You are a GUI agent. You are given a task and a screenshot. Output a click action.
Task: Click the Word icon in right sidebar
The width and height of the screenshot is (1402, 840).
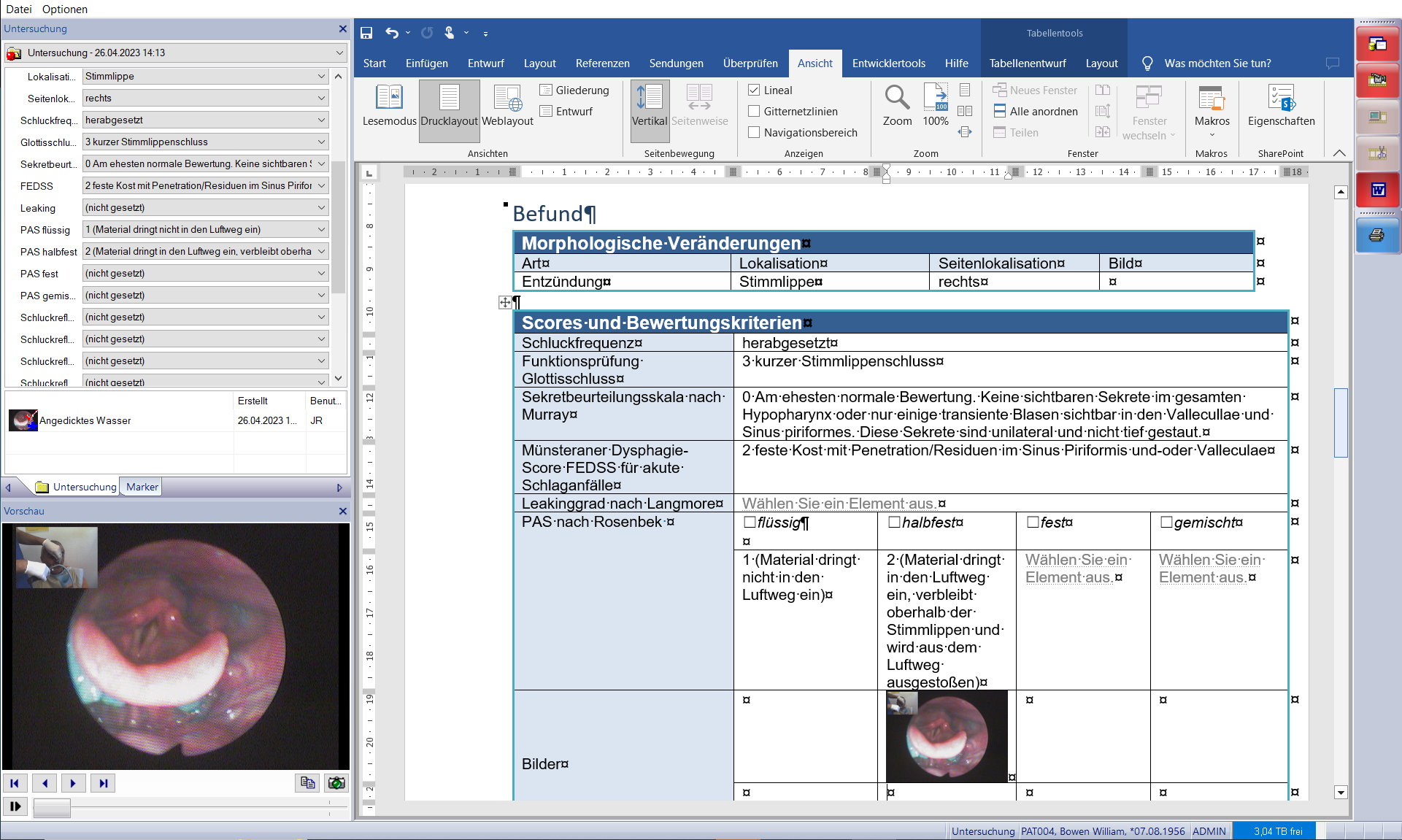(x=1376, y=190)
